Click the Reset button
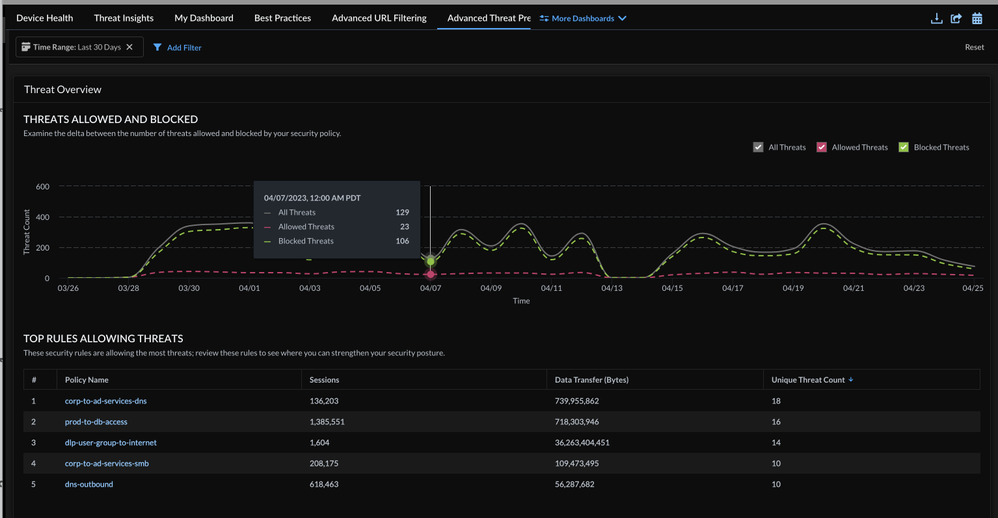This screenshot has width=998, height=518. [973, 47]
